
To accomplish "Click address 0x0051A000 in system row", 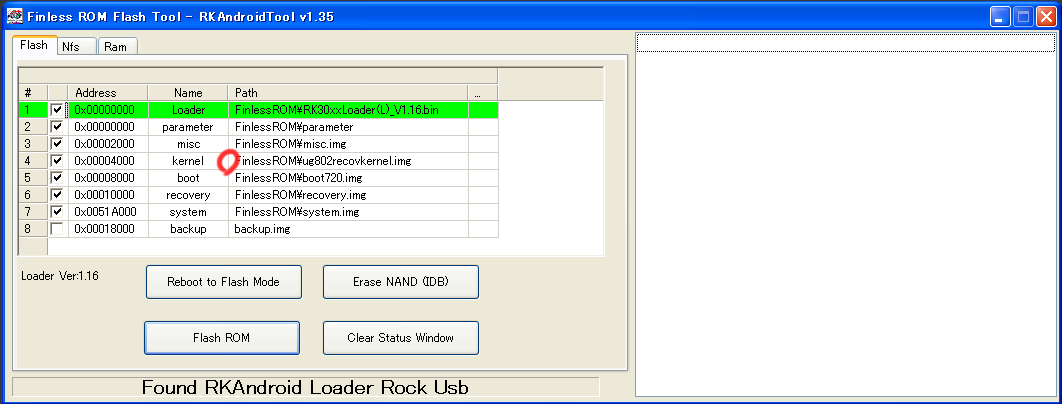I will point(108,211).
